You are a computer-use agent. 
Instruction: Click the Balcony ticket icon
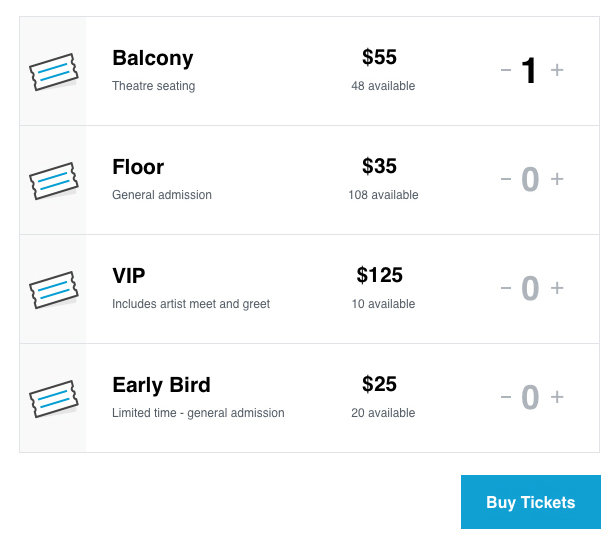54,72
